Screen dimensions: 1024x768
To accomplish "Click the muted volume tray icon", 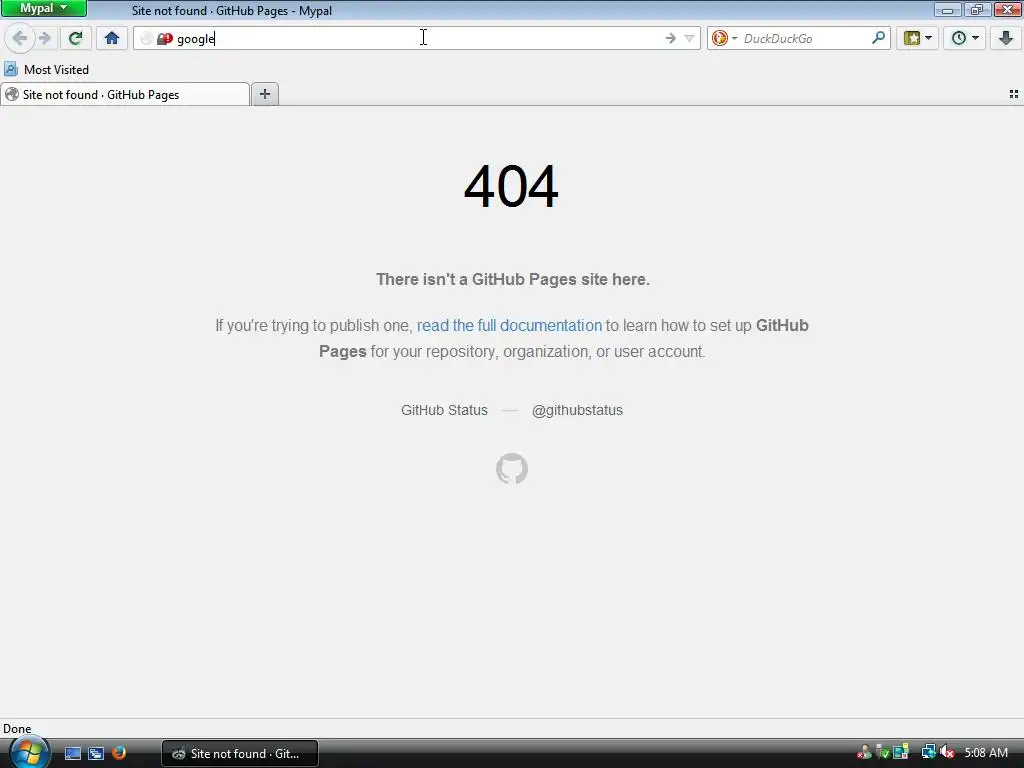I will pos(948,752).
